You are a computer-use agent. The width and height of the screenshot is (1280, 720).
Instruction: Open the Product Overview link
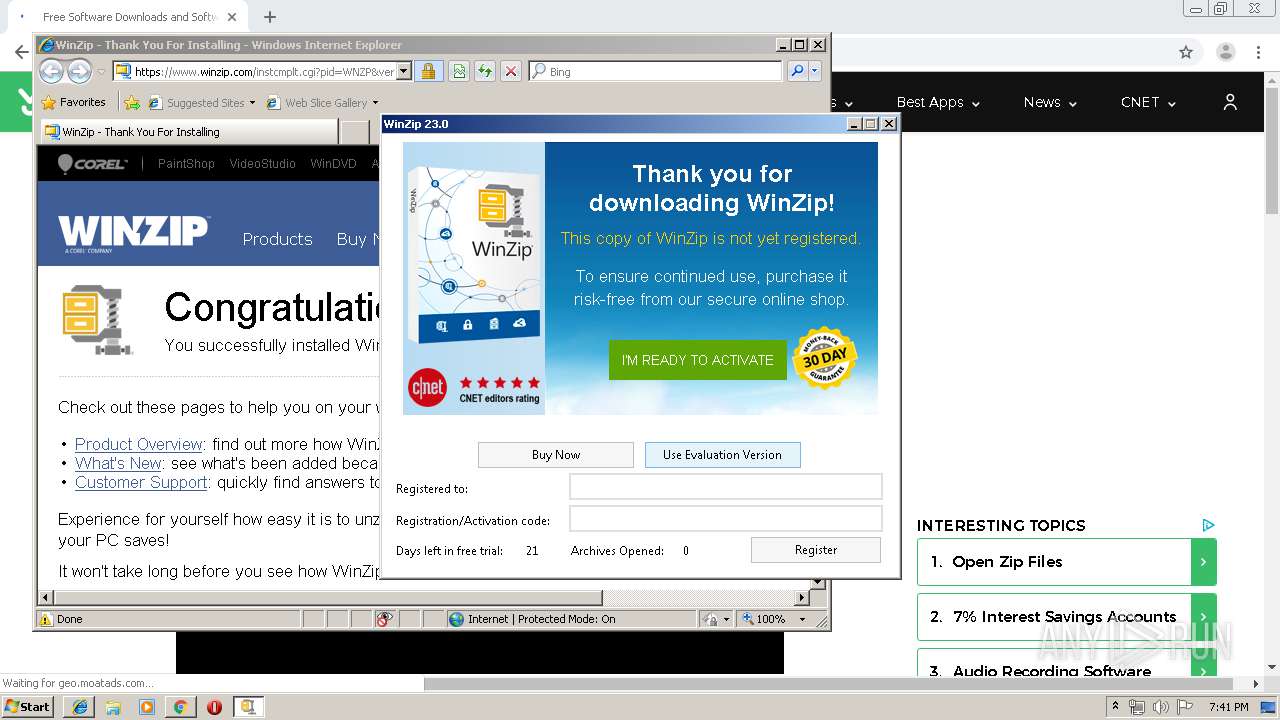139,444
